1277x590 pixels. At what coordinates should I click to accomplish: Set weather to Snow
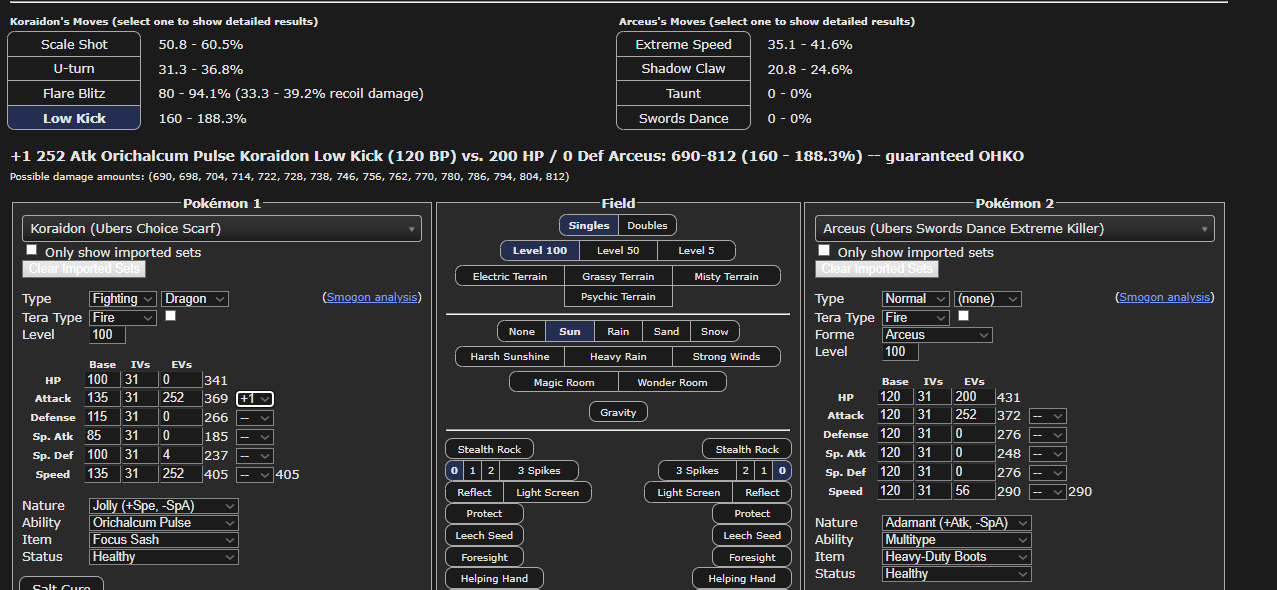(715, 331)
